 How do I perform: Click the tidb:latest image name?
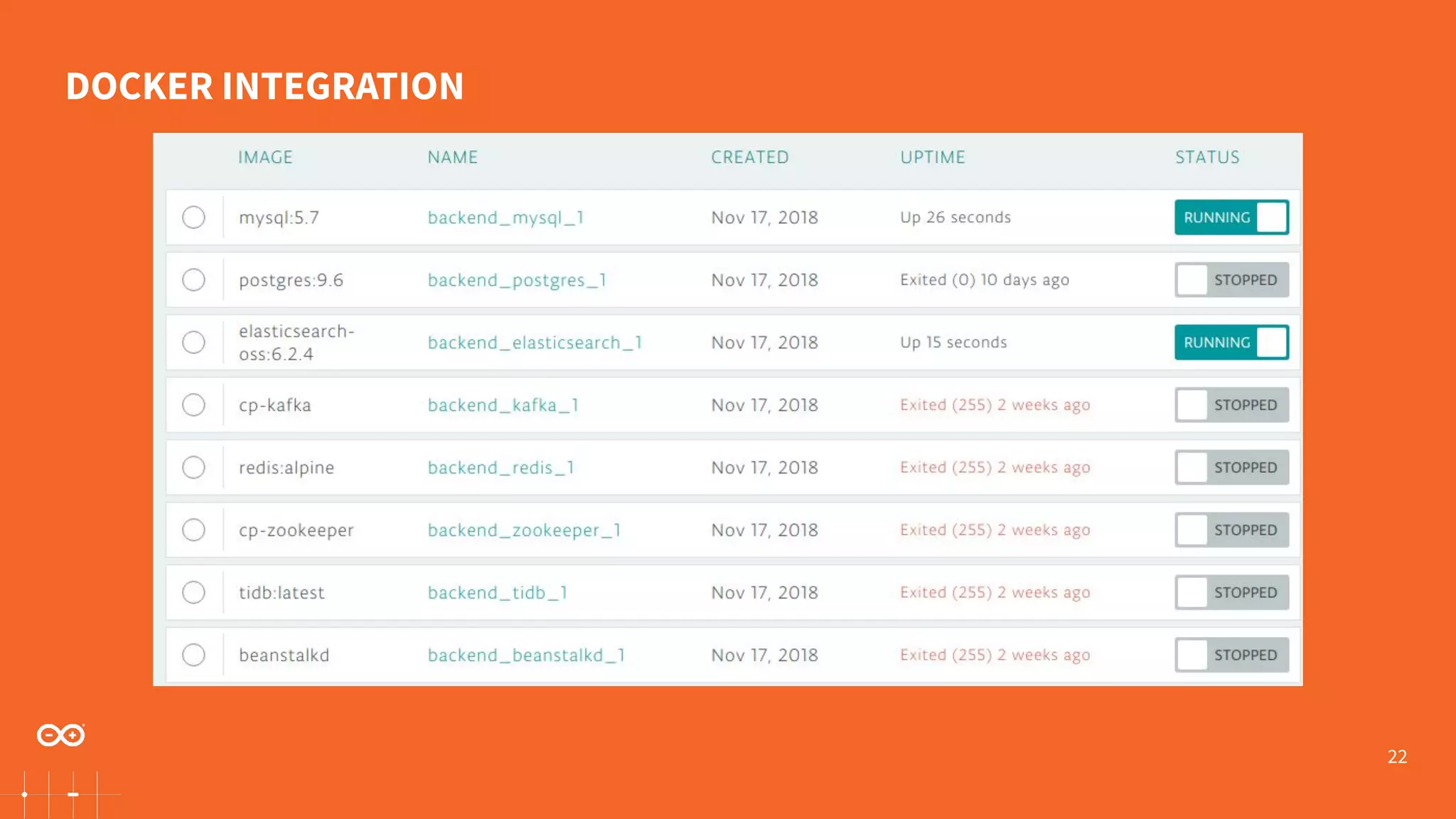pyautogui.click(x=282, y=593)
